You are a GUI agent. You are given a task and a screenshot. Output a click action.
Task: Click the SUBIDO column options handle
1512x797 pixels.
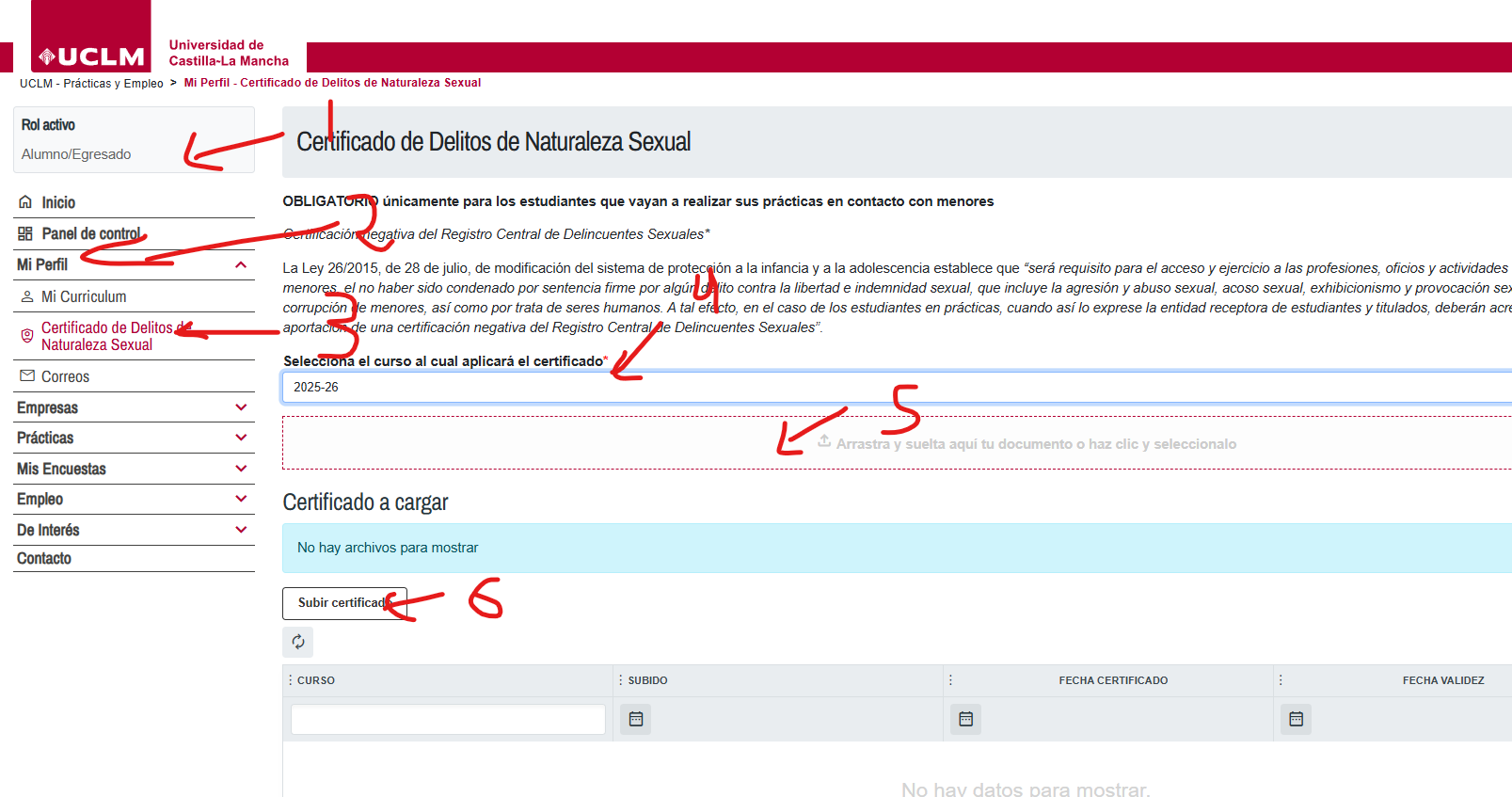(x=620, y=680)
